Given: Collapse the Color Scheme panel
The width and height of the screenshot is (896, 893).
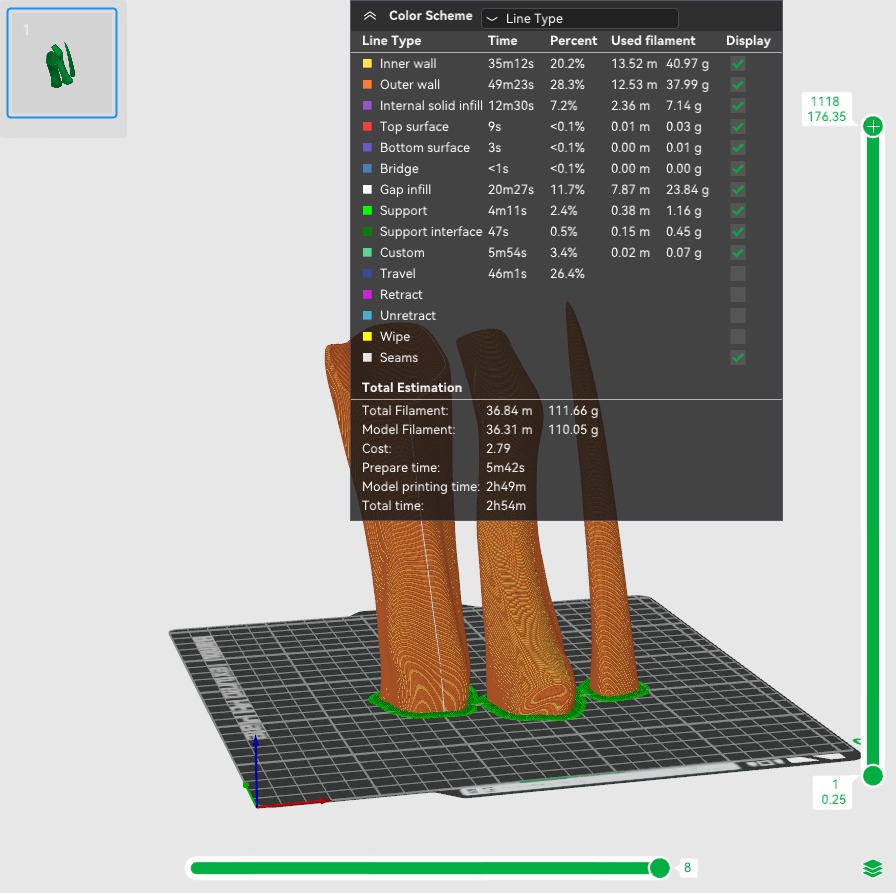Looking at the screenshot, I should coord(370,16).
